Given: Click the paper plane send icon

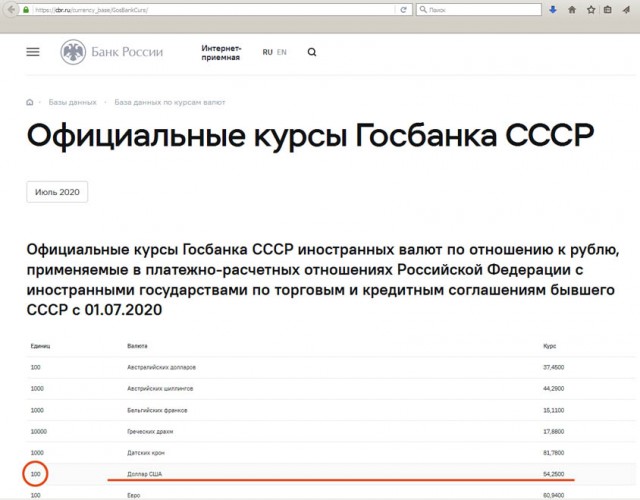Looking at the screenshot, I should [x=626, y=10].
